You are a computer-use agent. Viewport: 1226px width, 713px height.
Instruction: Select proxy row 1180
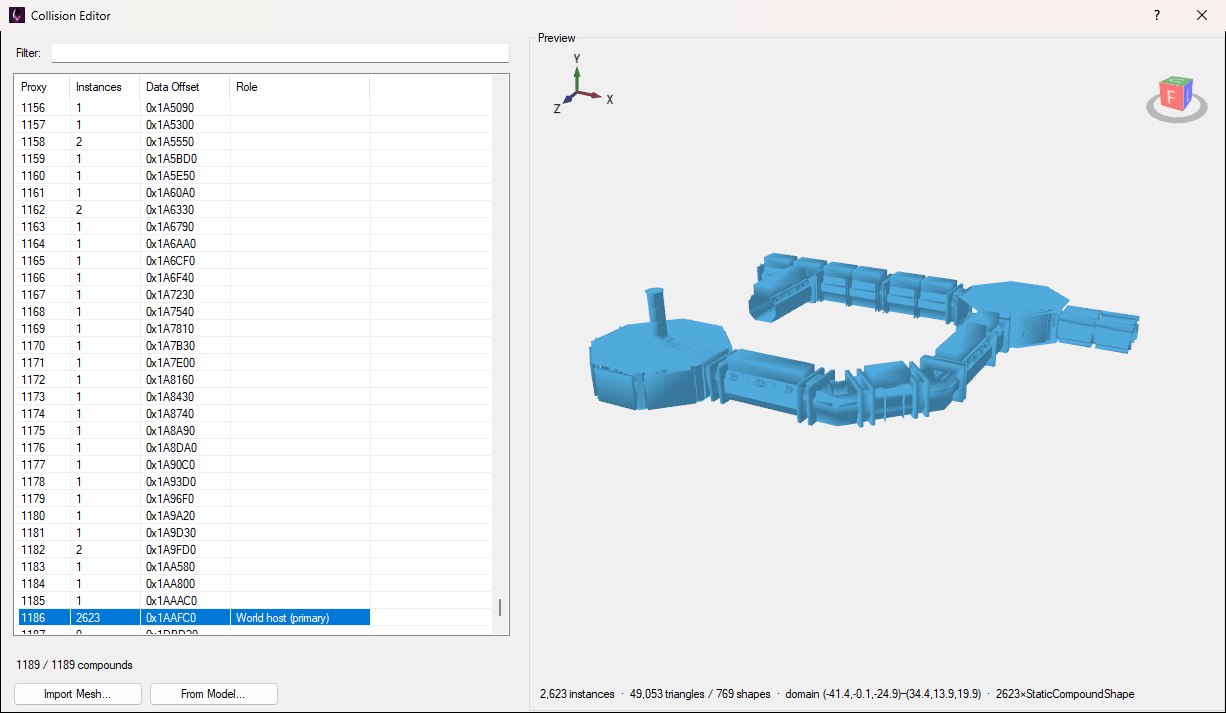pos(194,516)
